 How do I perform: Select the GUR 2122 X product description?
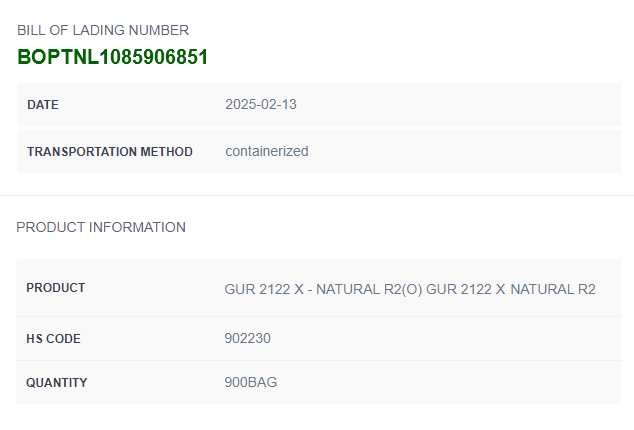click(x=410, y=289)
